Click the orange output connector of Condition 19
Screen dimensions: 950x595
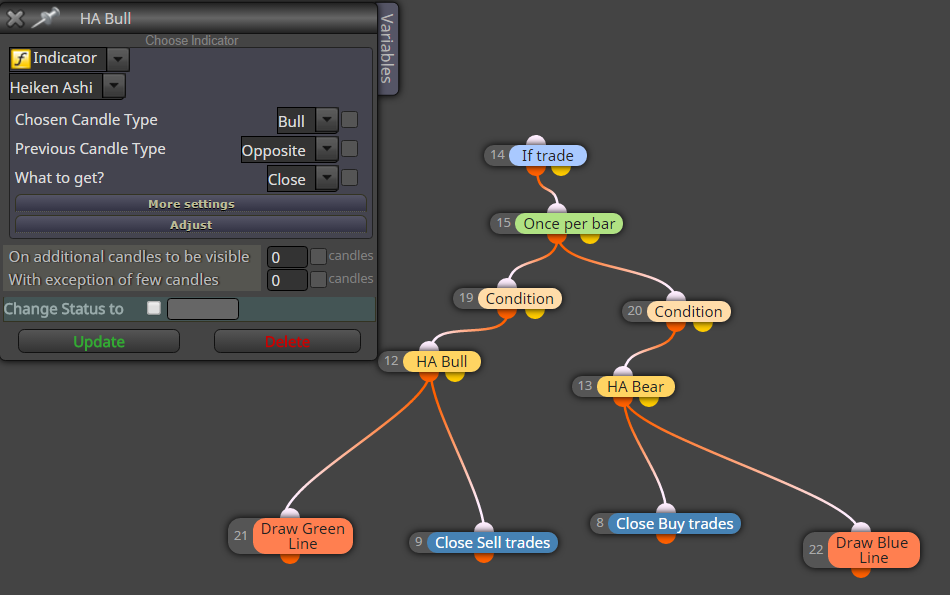click(507, 313)
